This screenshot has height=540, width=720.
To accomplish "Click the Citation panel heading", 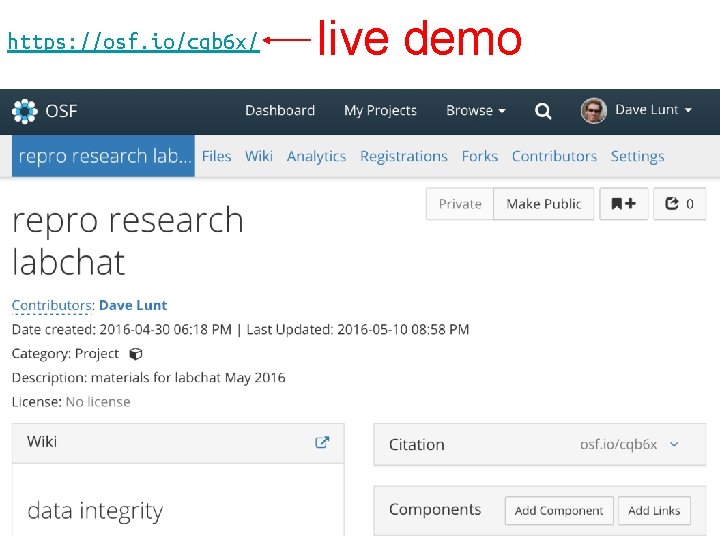I will point(416,444).
